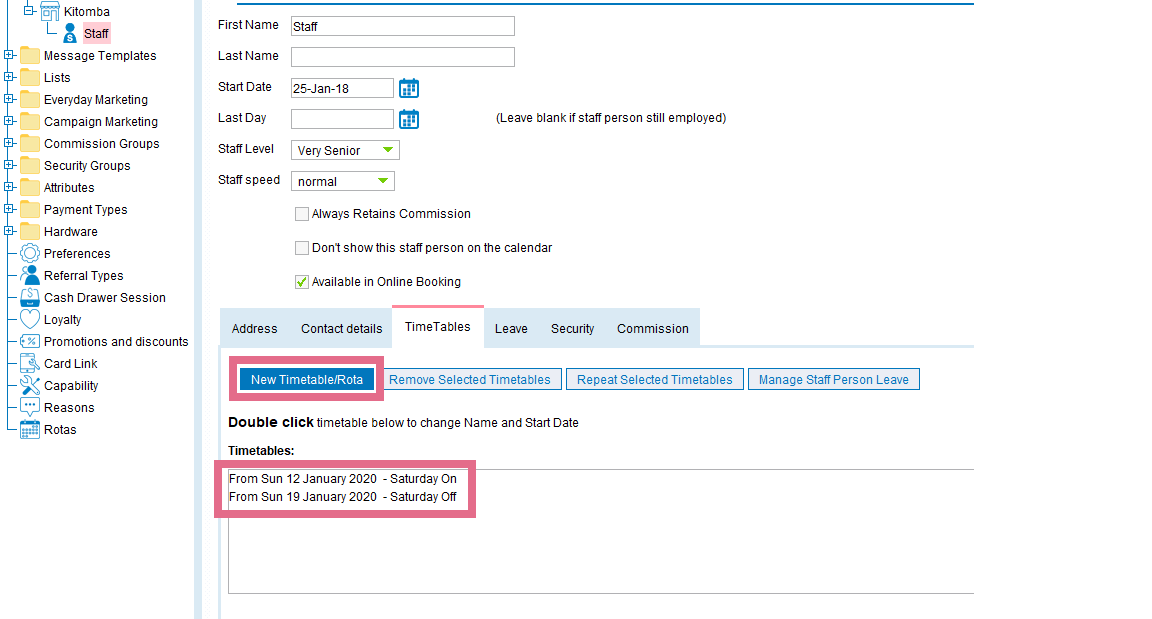Expand the Attributes tree node

point(9,187)
